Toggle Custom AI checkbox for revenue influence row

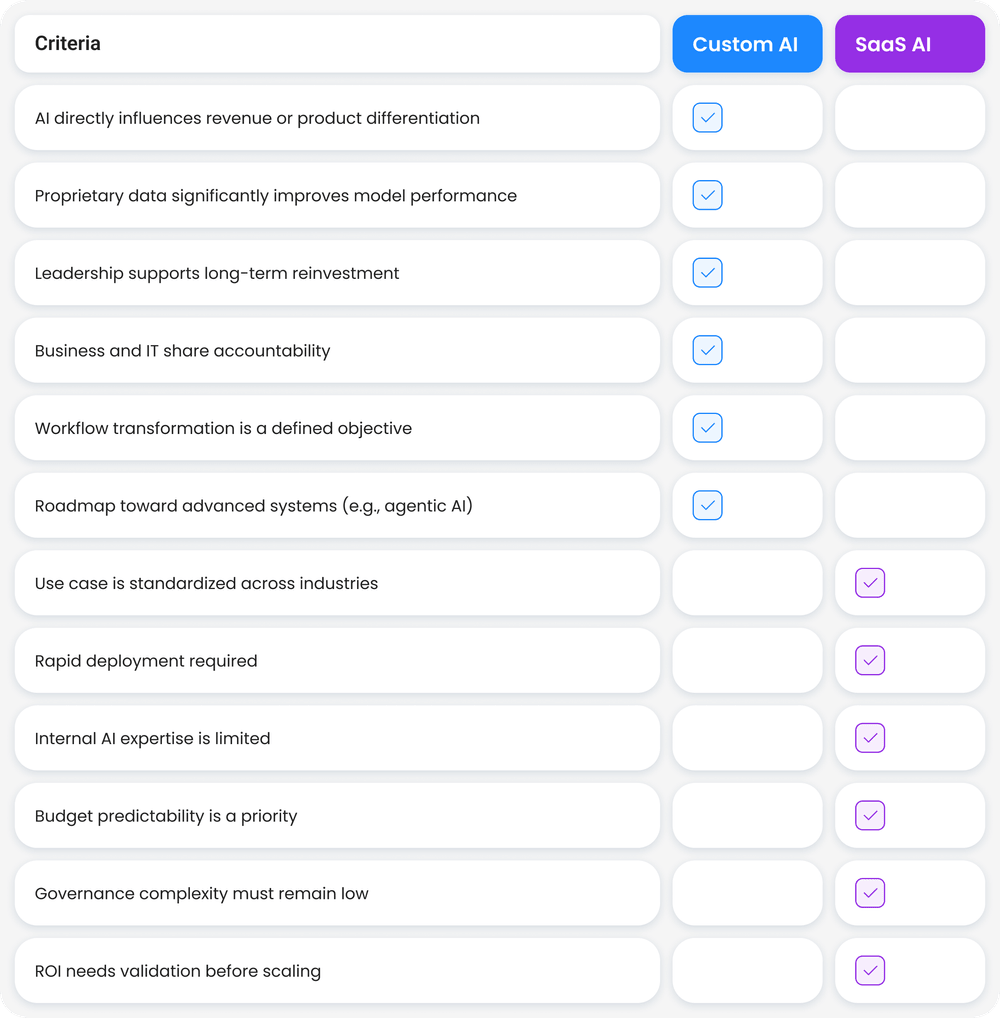[x=708, y=118]
